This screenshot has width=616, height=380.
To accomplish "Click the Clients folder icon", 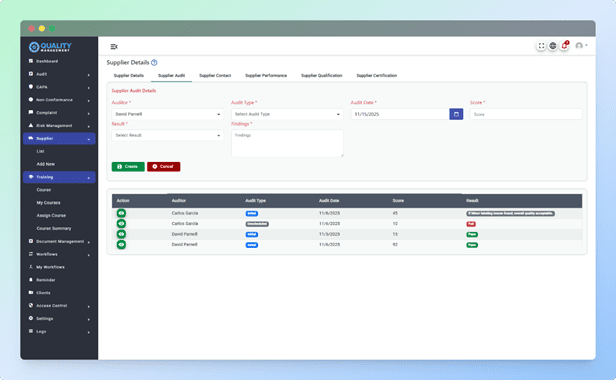I will click(x=31, y=292).
